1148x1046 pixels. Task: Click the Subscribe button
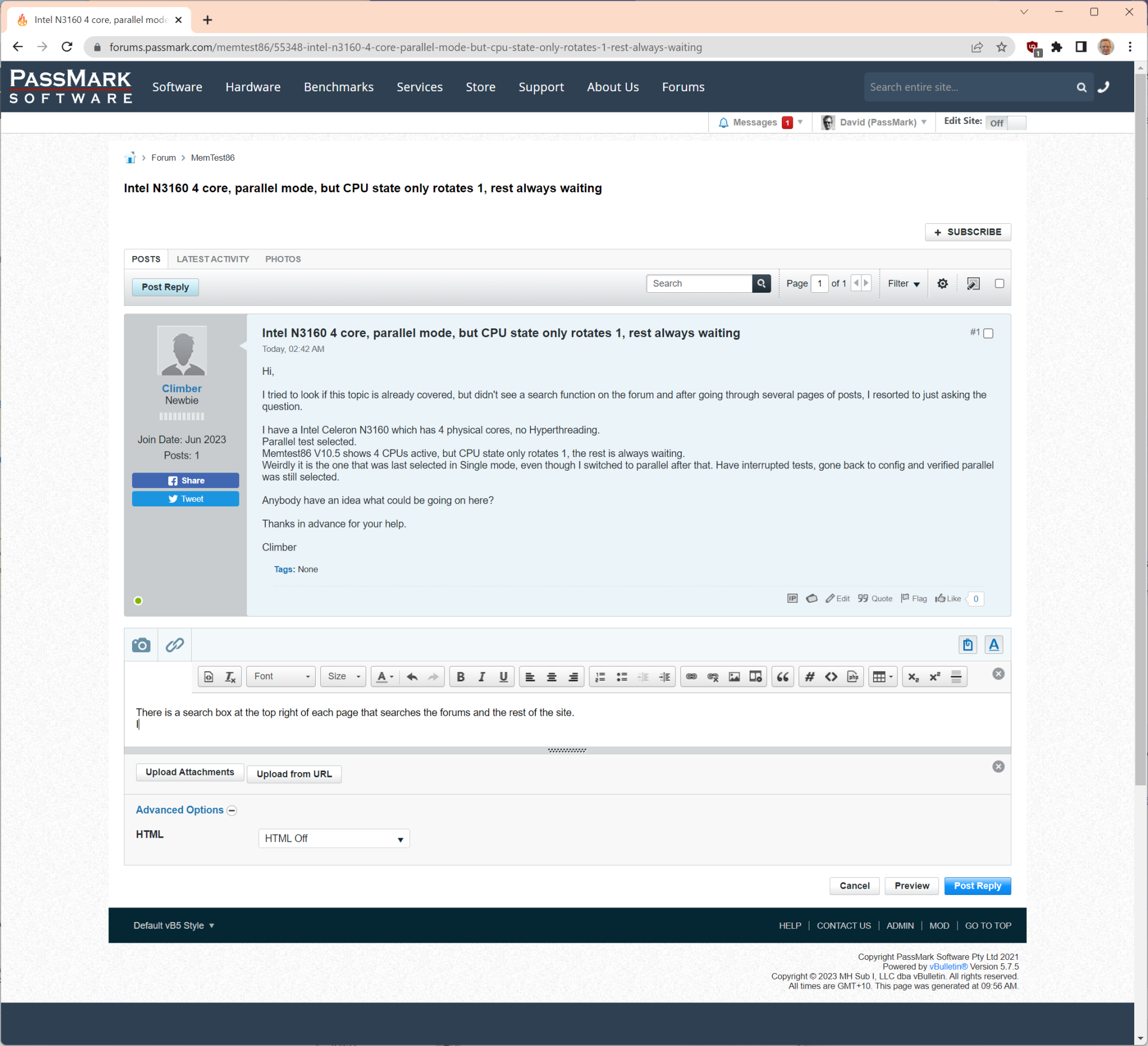tap(968, 233)
